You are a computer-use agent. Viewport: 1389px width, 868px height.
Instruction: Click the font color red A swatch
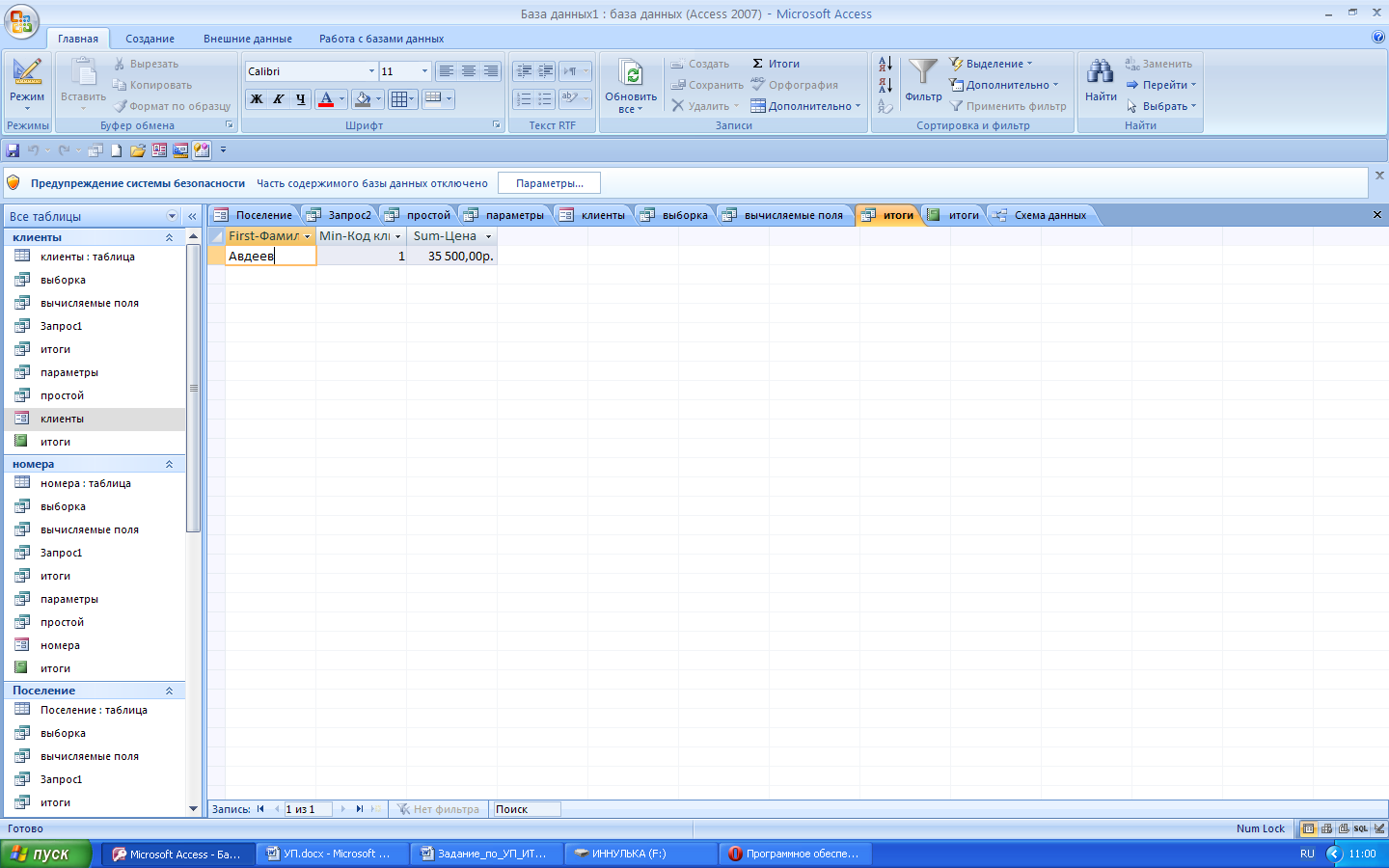point(326,98)
